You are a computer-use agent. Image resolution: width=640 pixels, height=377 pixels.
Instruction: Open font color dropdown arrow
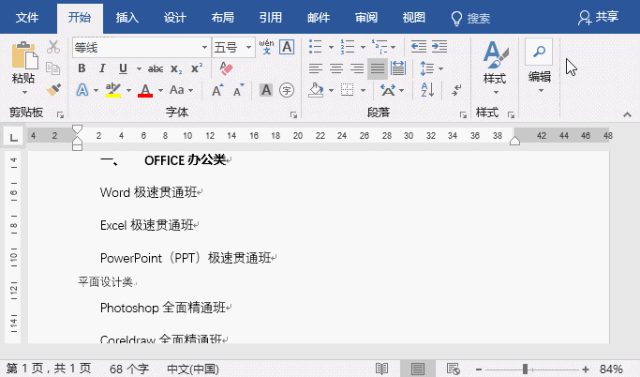click(160, 90)
